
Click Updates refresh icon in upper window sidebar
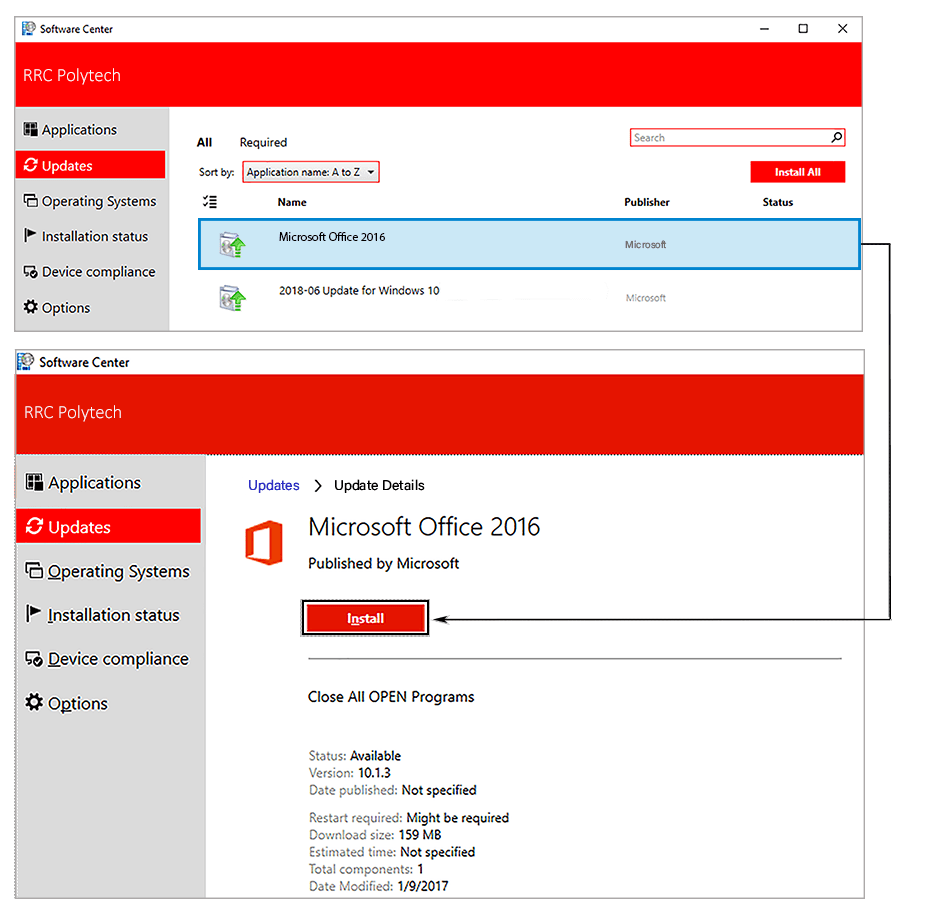(x=30, y=165)
